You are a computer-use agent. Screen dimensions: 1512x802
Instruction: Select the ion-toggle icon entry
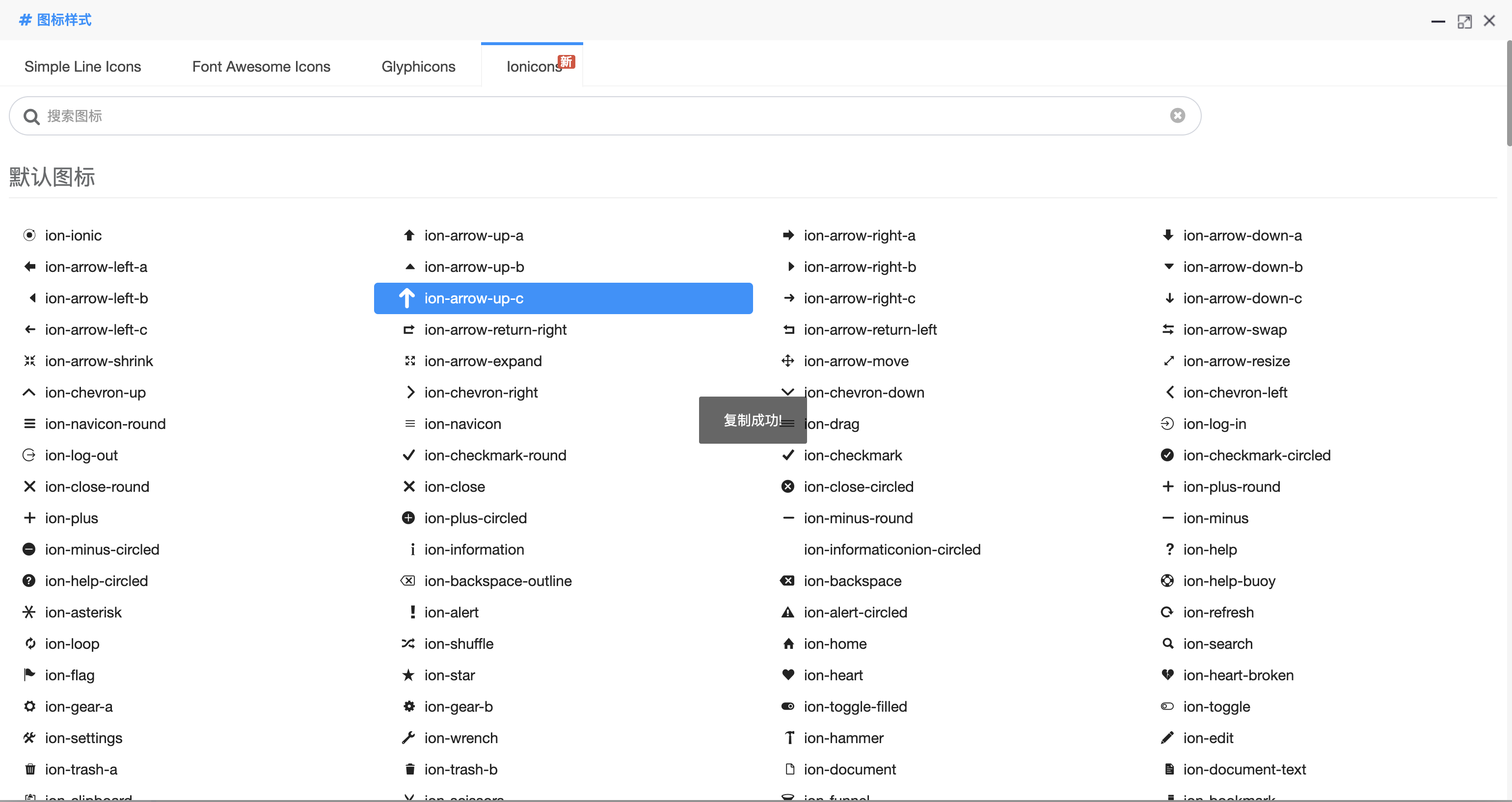click(1216, 706)
